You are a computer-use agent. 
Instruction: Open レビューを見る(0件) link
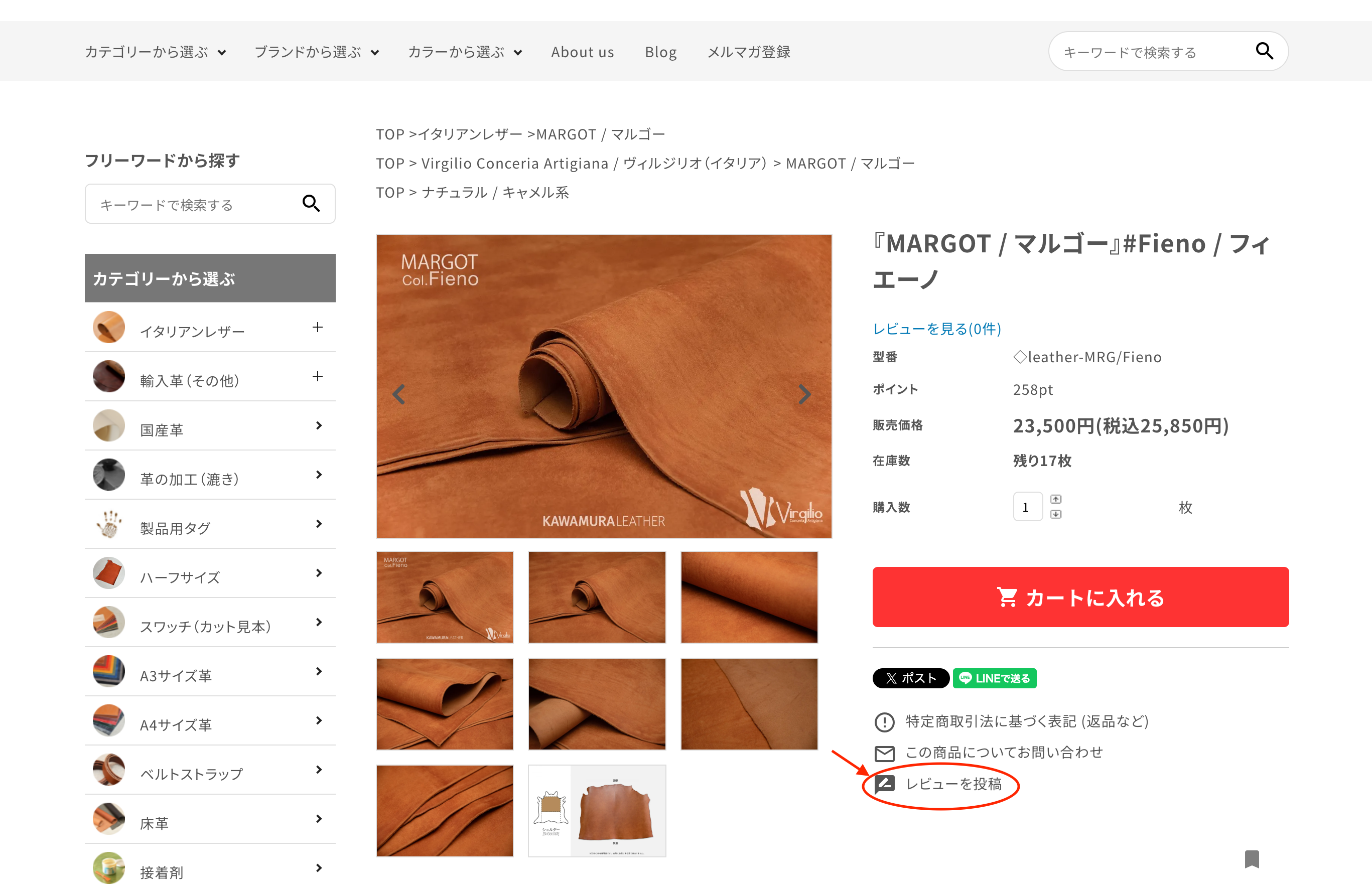point(937,329)
